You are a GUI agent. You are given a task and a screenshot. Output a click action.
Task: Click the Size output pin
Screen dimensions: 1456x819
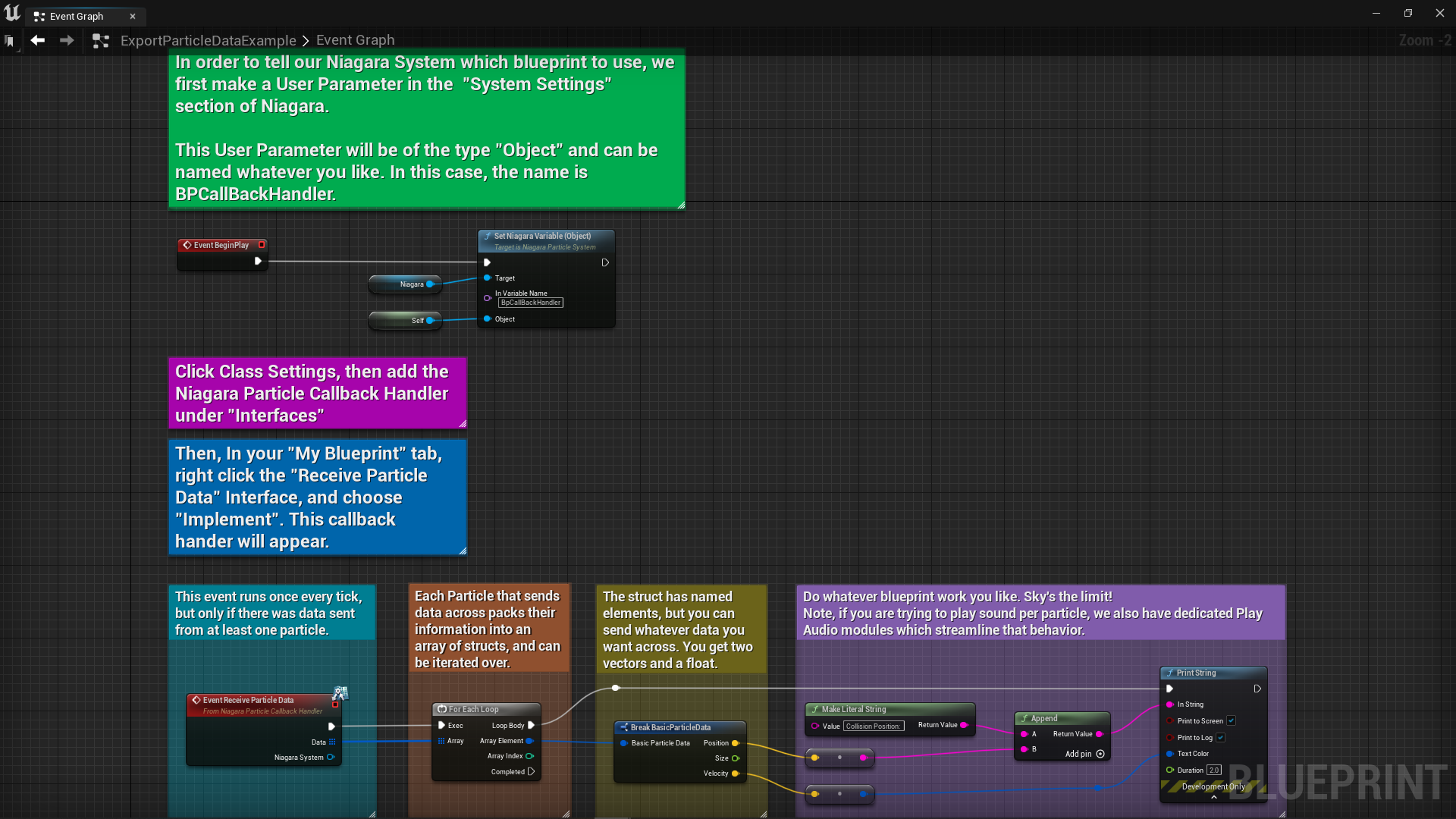pyautogui.click(x=735, y=758)
